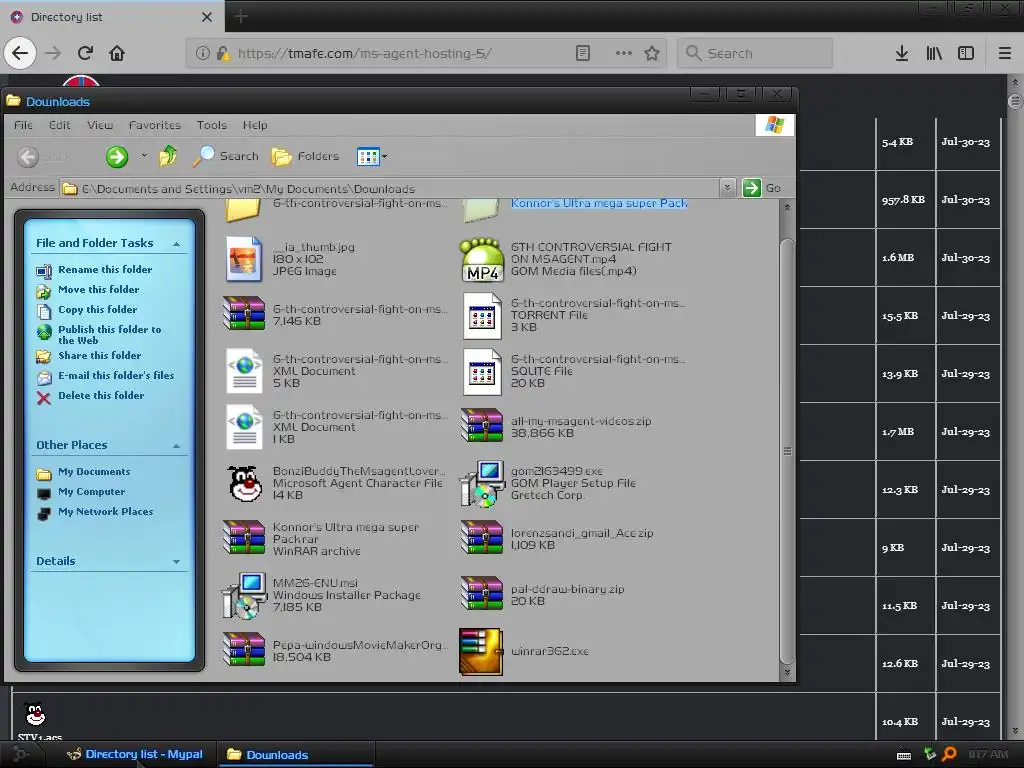1024x768 pixels.
Task: Click Publish this folder to the Web
Action: click(109, 334)
